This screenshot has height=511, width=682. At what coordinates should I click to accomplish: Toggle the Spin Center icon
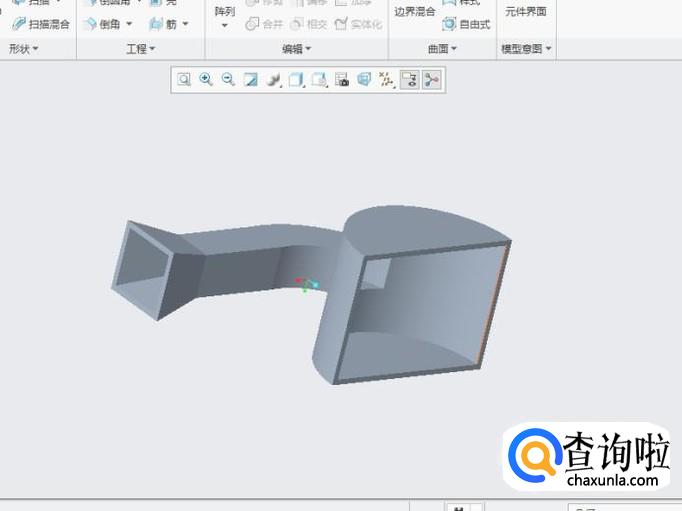coord(431,80)
